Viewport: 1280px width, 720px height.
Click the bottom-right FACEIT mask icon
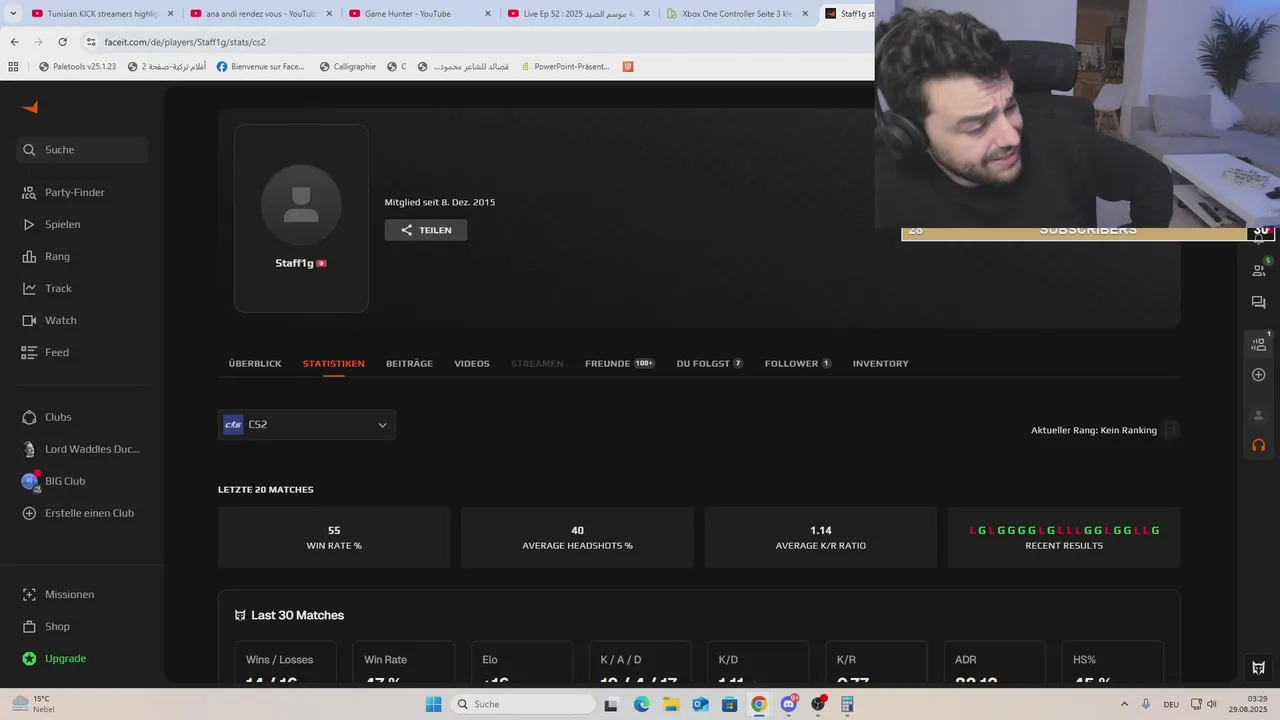(x=1259, y=668)
